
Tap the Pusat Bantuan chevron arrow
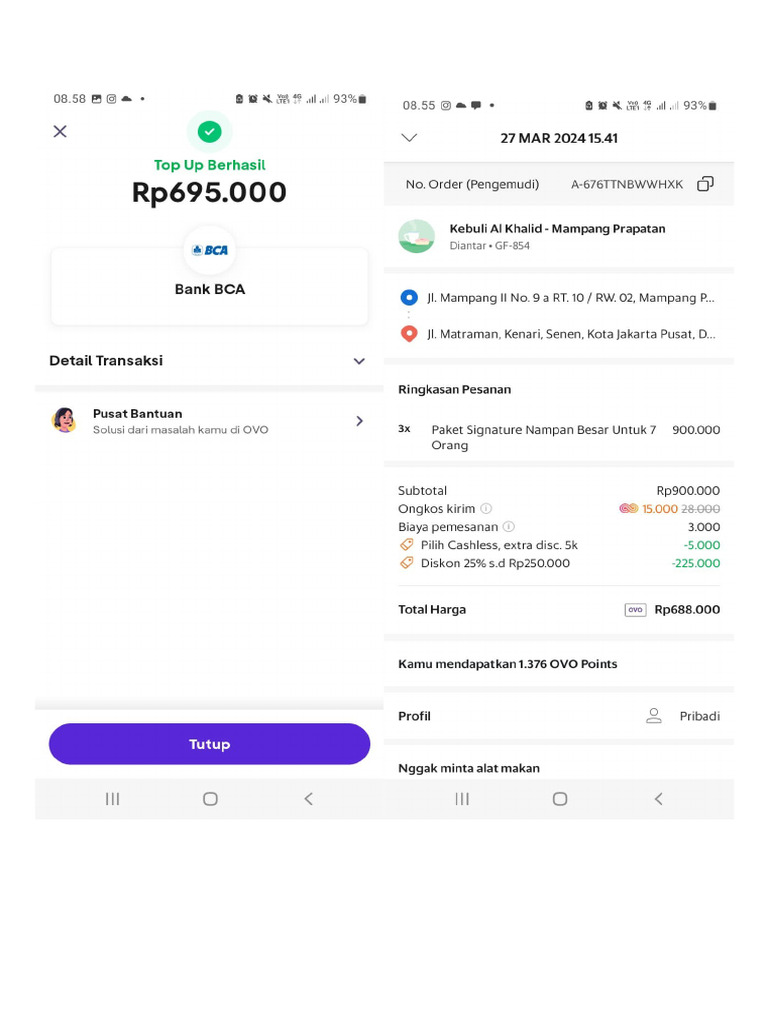(x=359, y=421)
